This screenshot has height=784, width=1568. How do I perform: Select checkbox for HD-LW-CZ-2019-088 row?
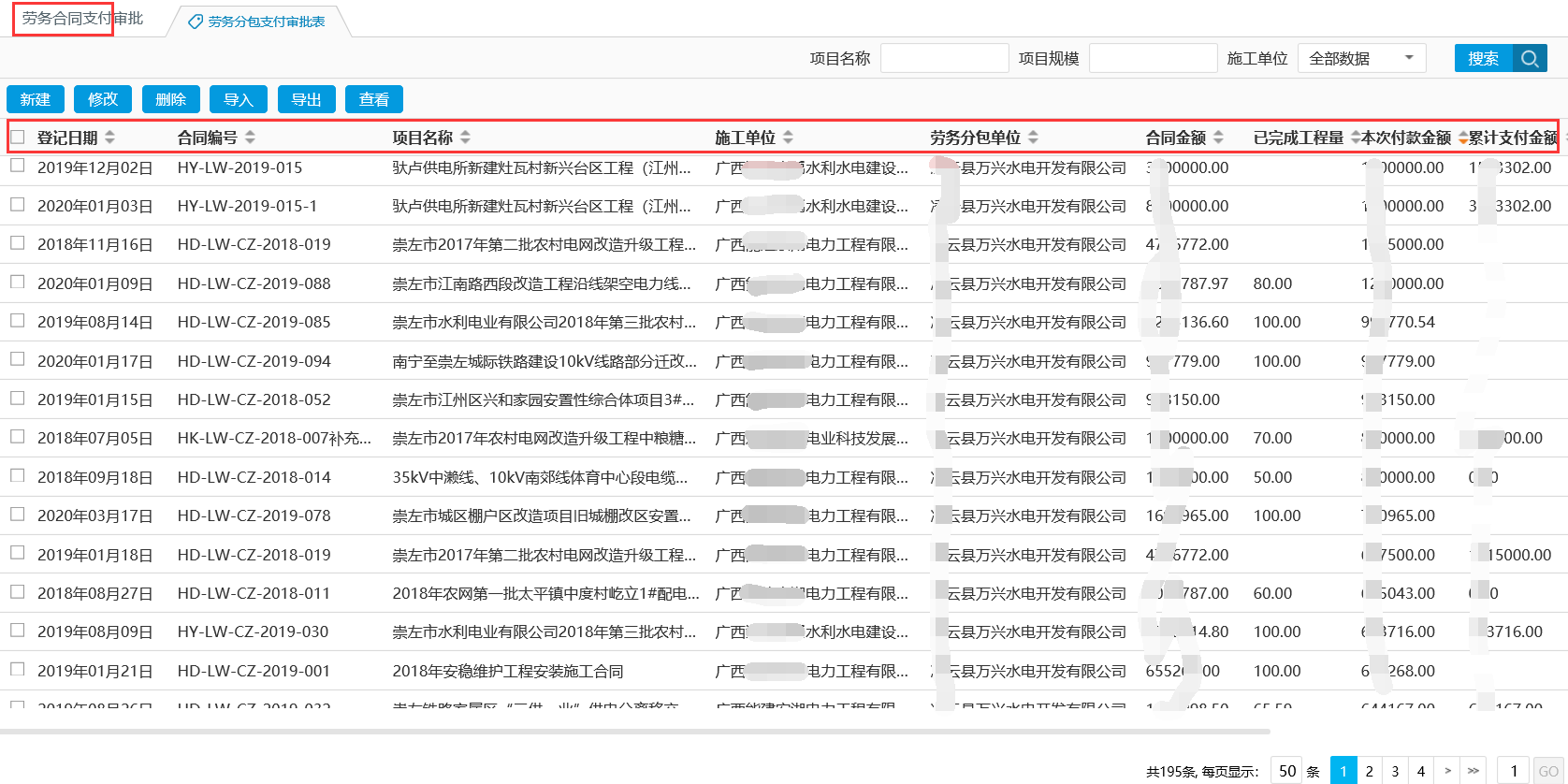[18, 282]
